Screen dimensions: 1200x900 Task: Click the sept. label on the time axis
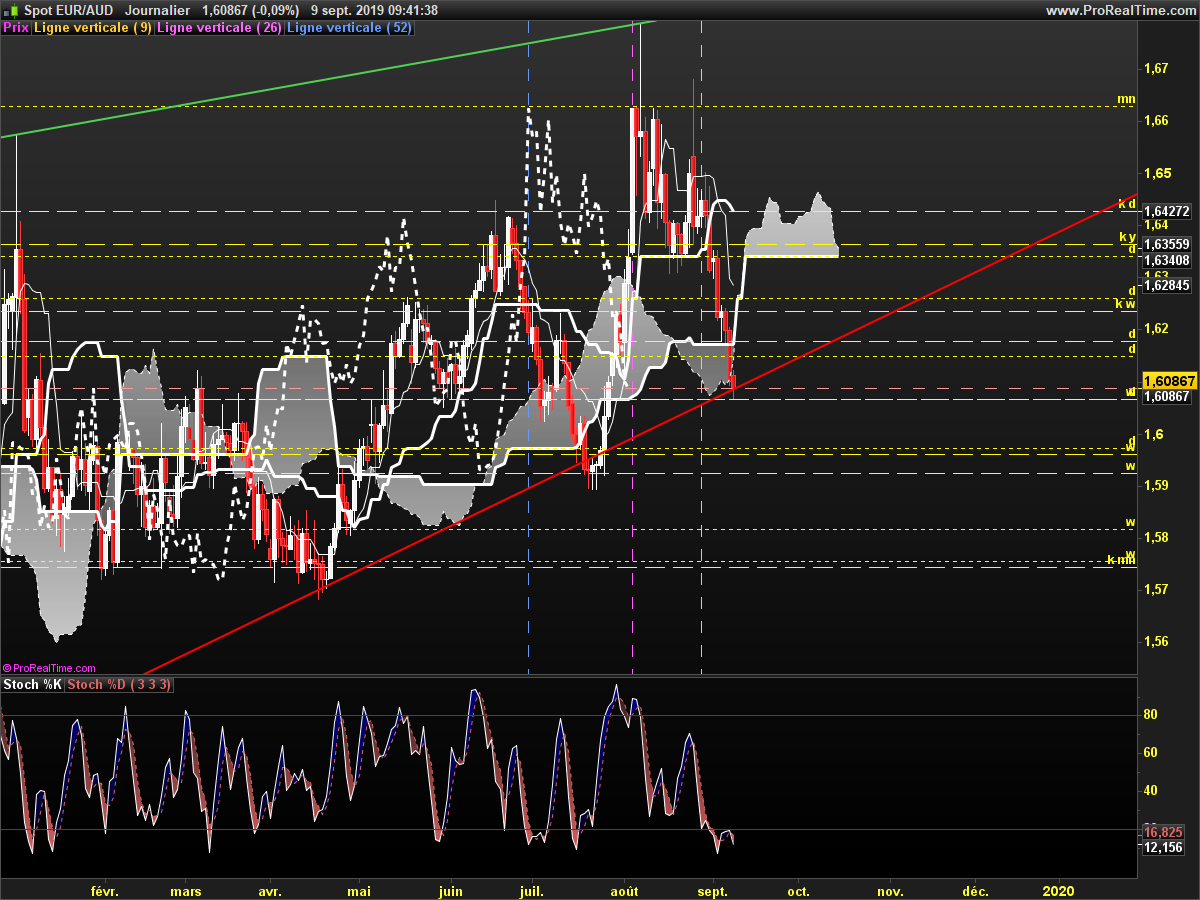(713, 890)
